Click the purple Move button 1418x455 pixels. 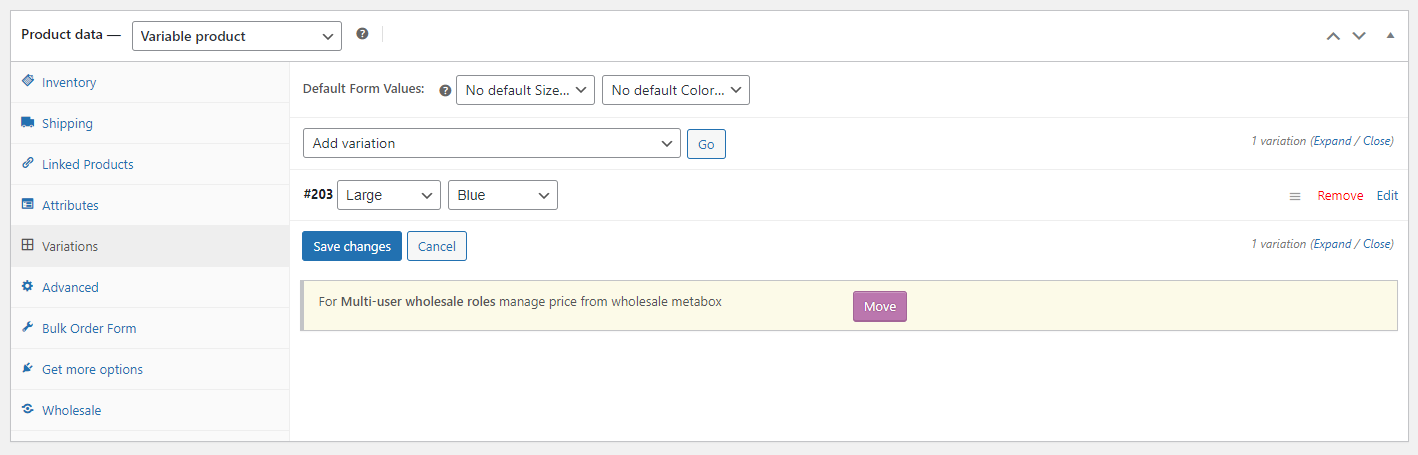(880, 306)
